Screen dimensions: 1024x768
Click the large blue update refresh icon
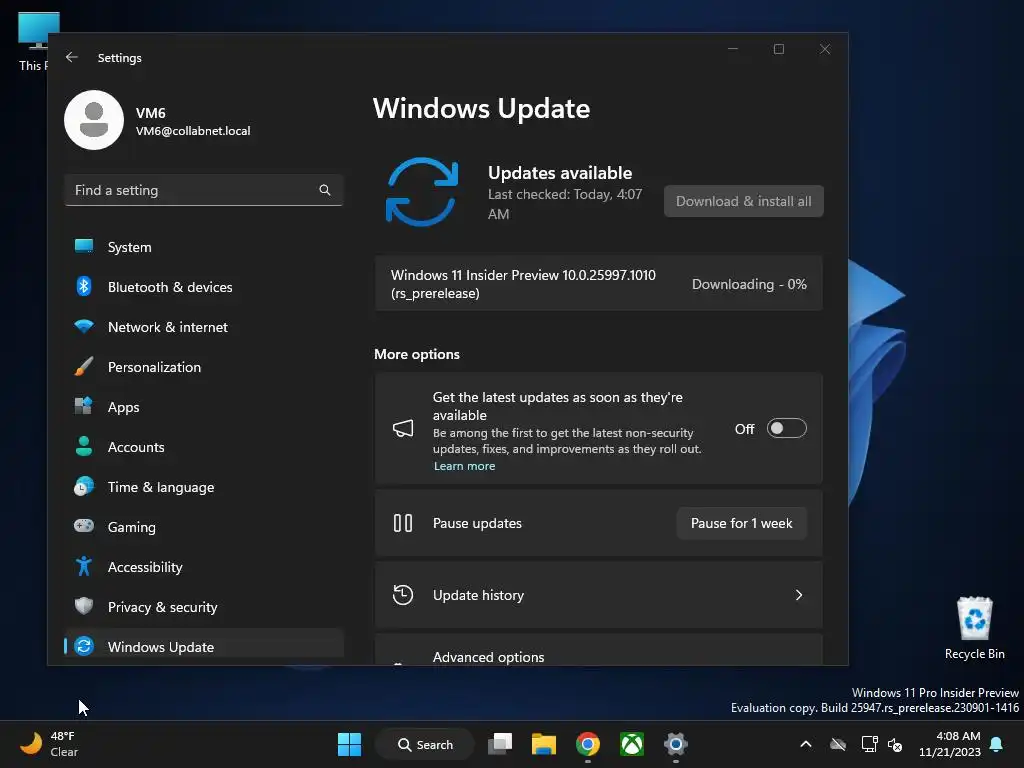(422, 192)
